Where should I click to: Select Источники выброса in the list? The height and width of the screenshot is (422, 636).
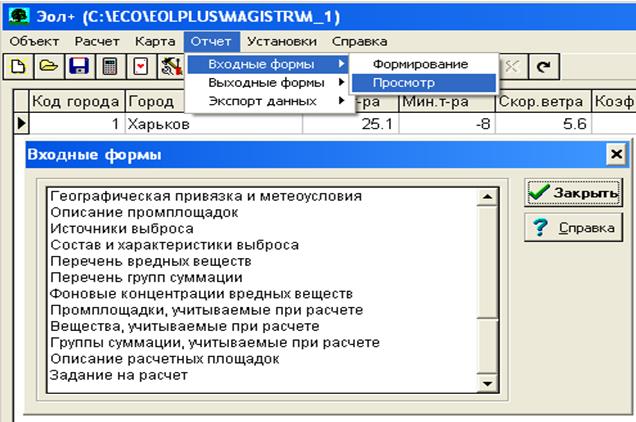tap(120, 229)
